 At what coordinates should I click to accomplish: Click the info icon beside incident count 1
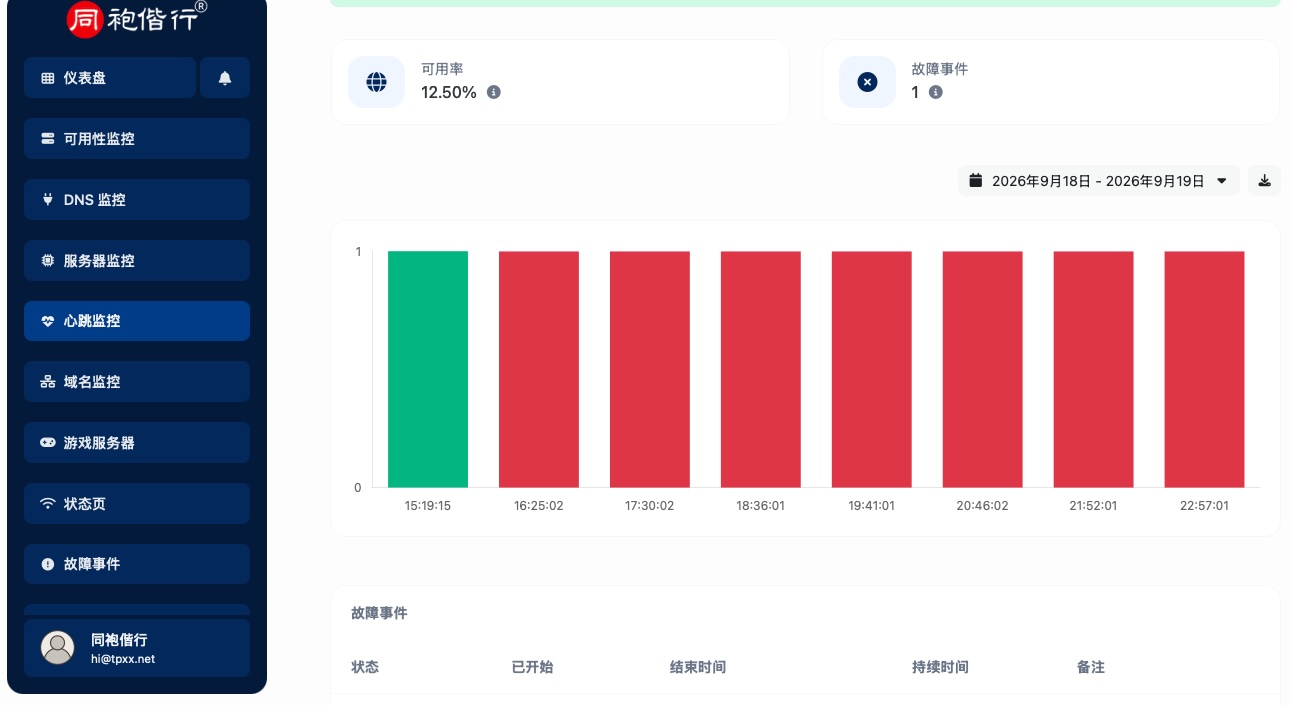[x=936, y=92]
